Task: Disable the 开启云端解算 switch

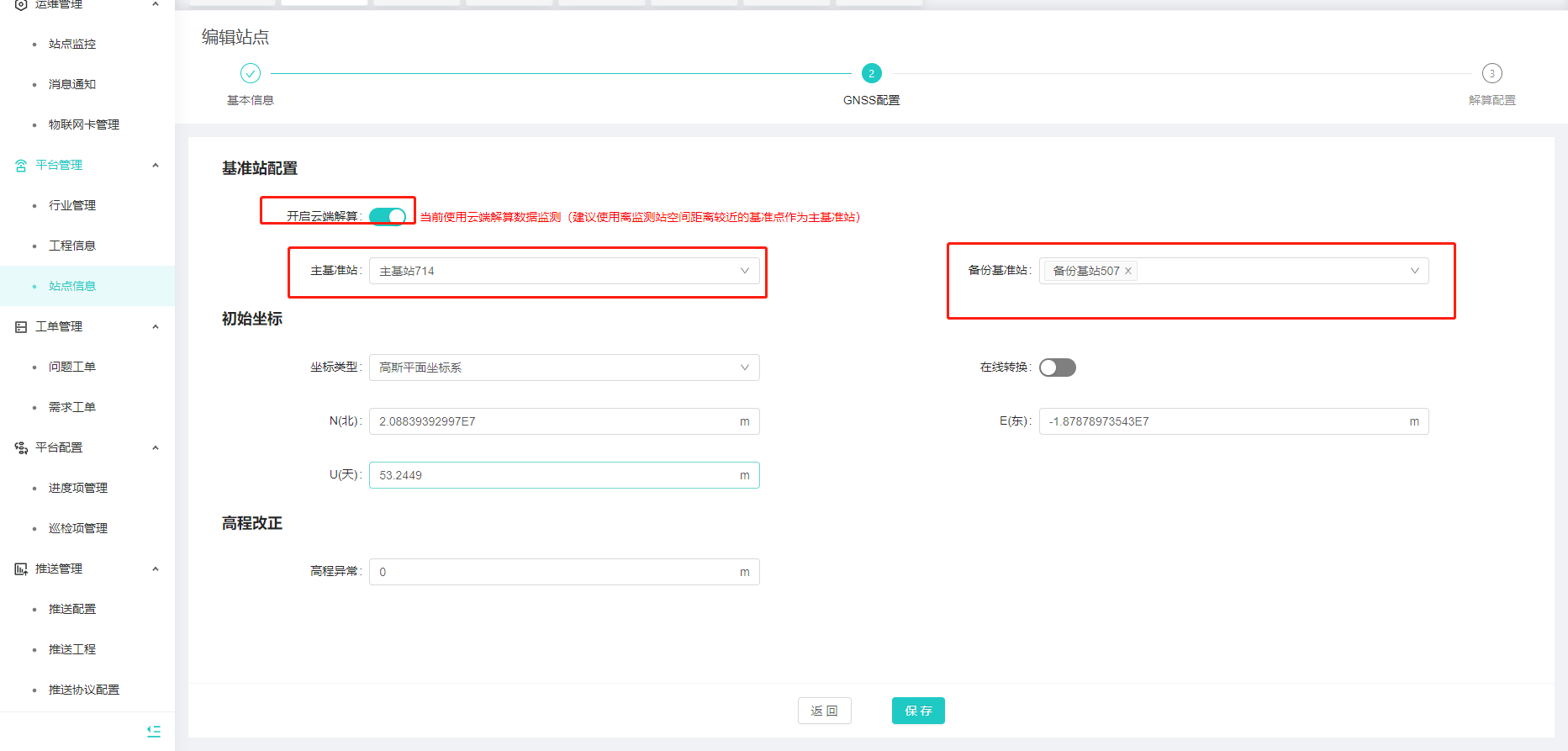Action: [388, 216]
